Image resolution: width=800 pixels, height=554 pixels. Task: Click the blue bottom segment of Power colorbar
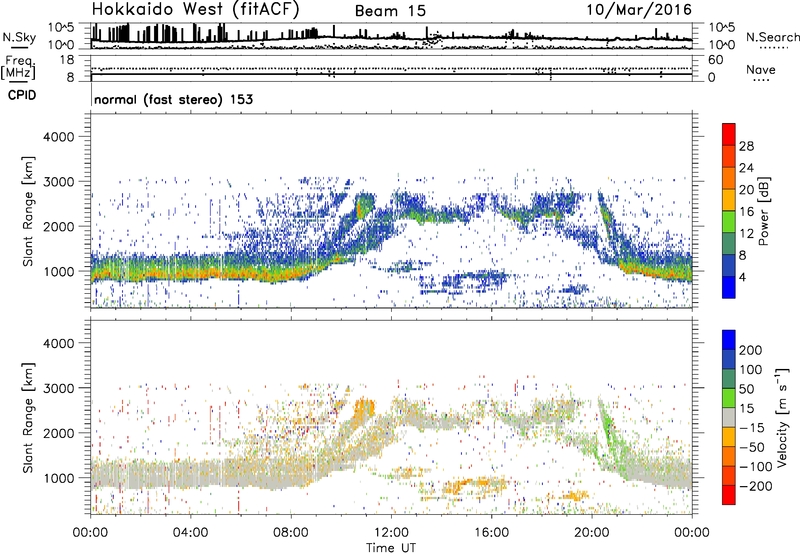(x=729, y=287)
